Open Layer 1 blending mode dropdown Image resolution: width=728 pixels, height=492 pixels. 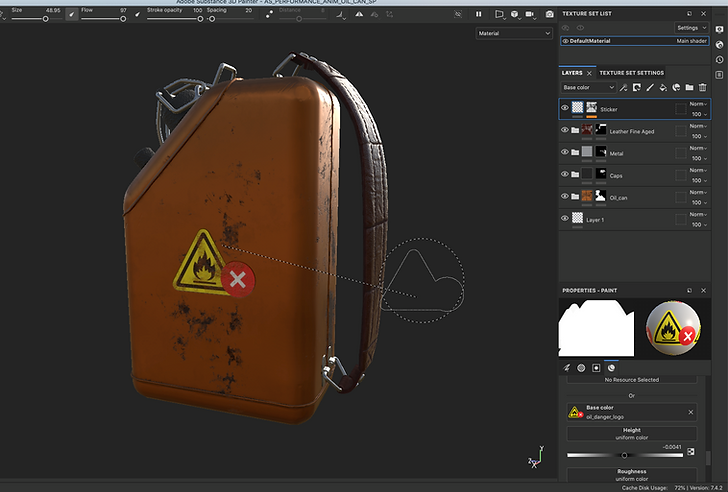[x=698, y=214]
